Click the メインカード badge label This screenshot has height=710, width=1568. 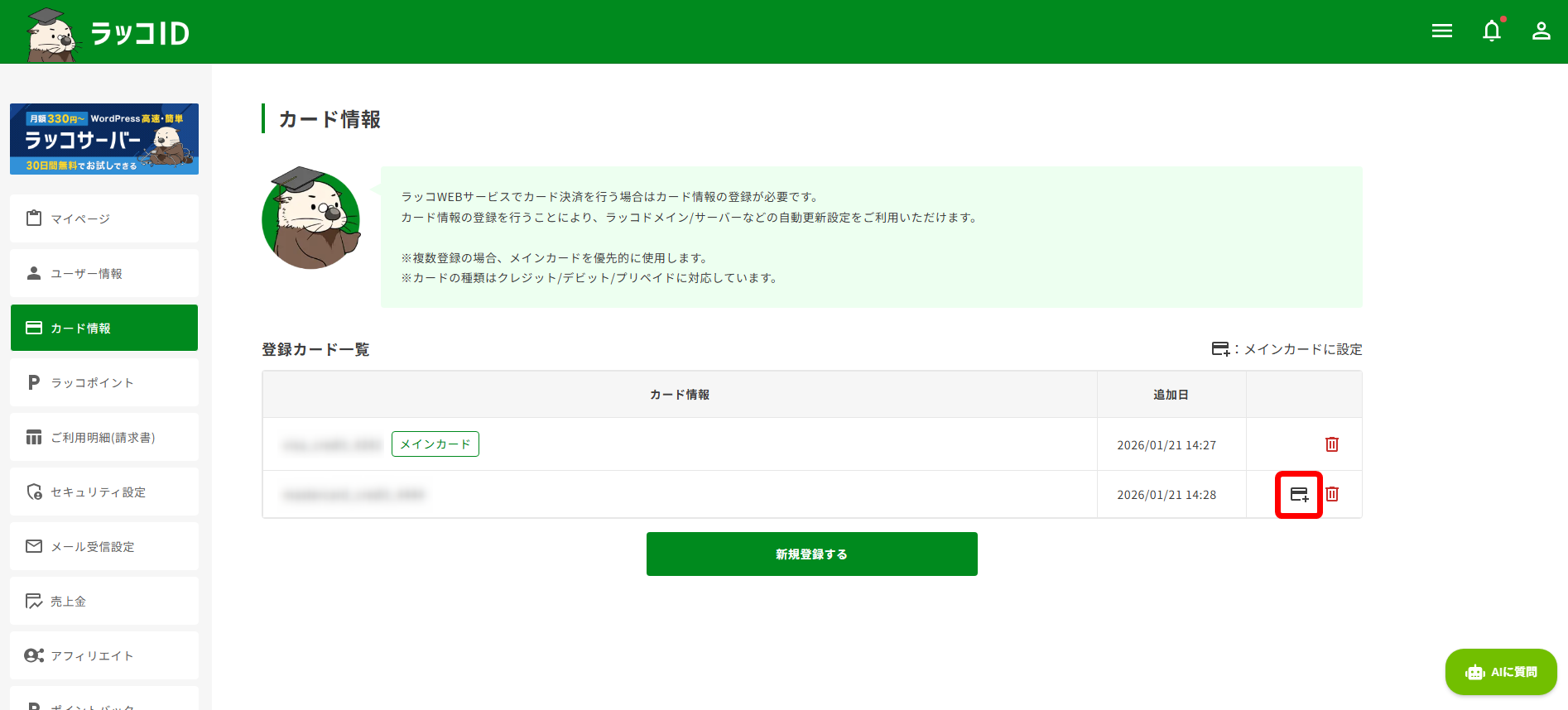coord(435,444)
